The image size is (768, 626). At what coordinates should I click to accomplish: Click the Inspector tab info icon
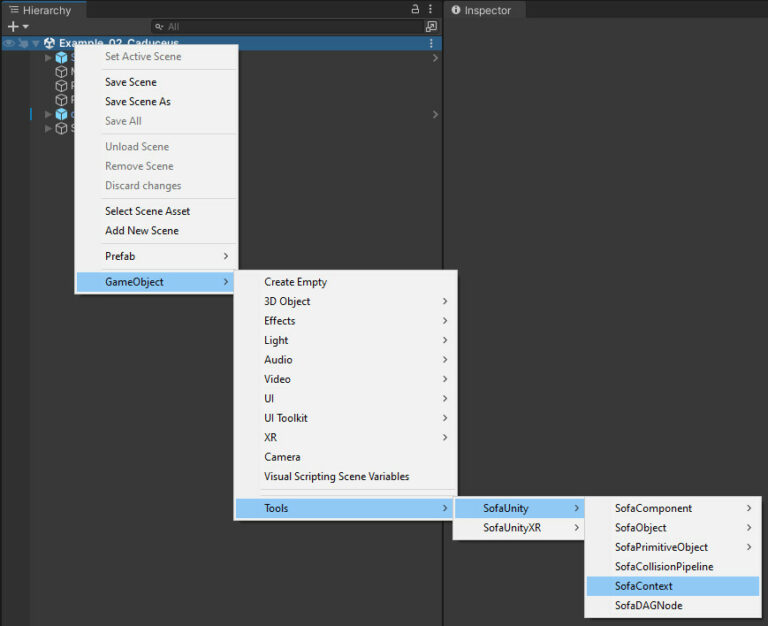(x=456, y=10)
